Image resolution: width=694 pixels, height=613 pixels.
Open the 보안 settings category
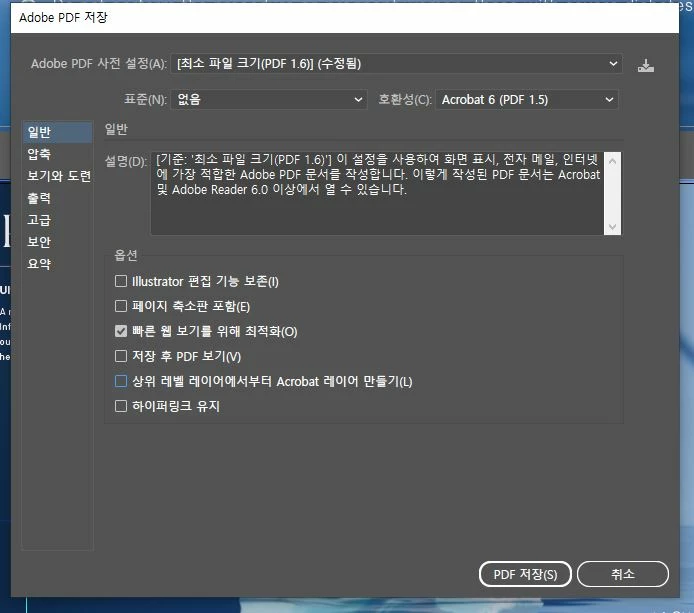click(58, 242)
